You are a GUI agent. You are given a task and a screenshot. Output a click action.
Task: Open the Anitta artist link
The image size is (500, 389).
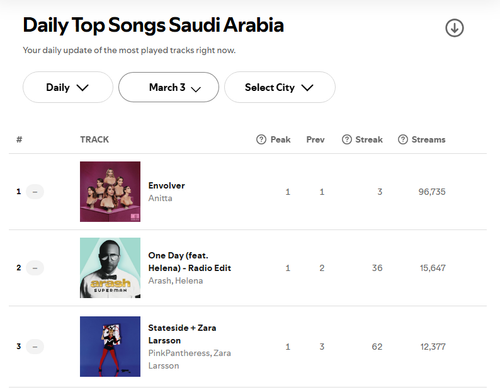click(x=160, y=198)
